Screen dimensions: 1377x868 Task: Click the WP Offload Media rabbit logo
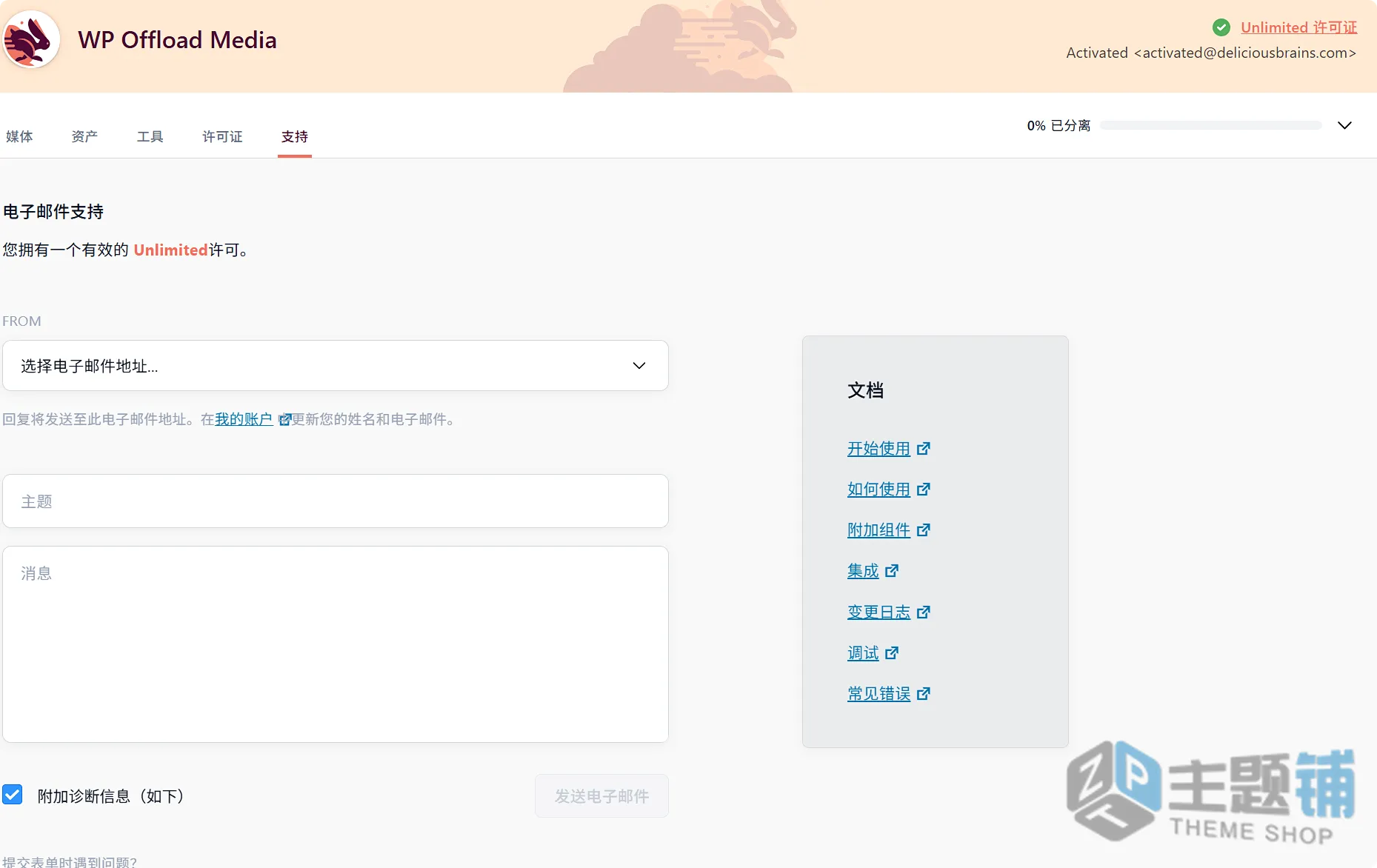tap(30, 39)
